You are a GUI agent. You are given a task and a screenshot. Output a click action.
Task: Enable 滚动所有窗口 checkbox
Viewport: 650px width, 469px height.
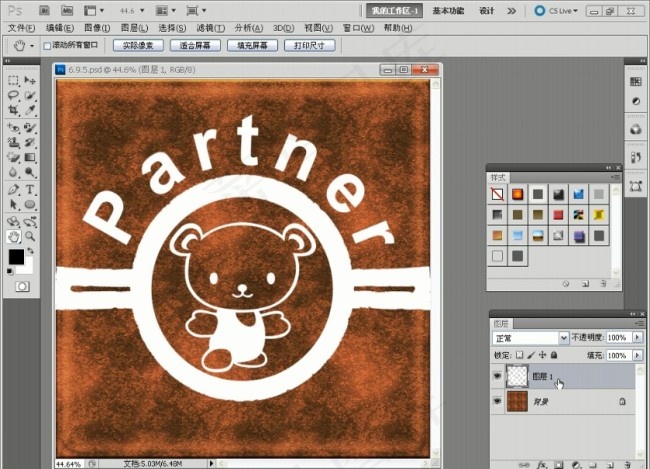coord(47,46)
